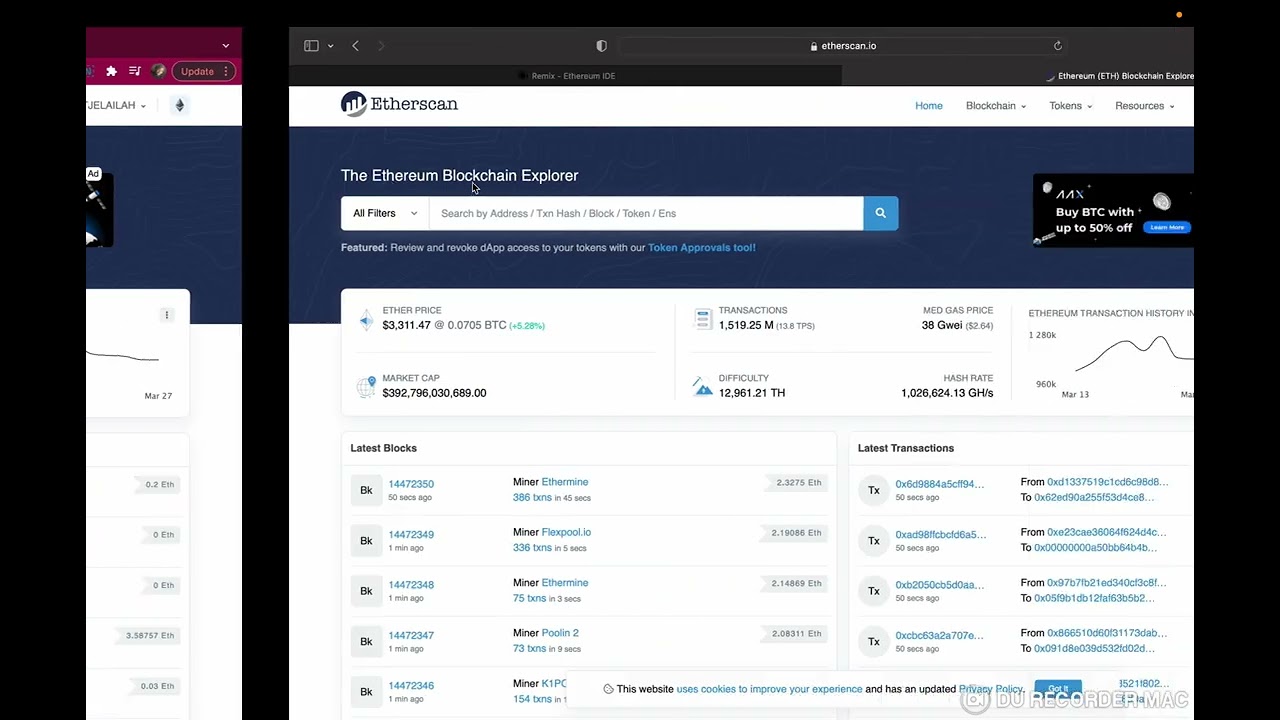Open sender address 0xe23cae36064f624d4c...
Image resolution: width=1280 pixels, height=720 pixels.
(1106, 532)
